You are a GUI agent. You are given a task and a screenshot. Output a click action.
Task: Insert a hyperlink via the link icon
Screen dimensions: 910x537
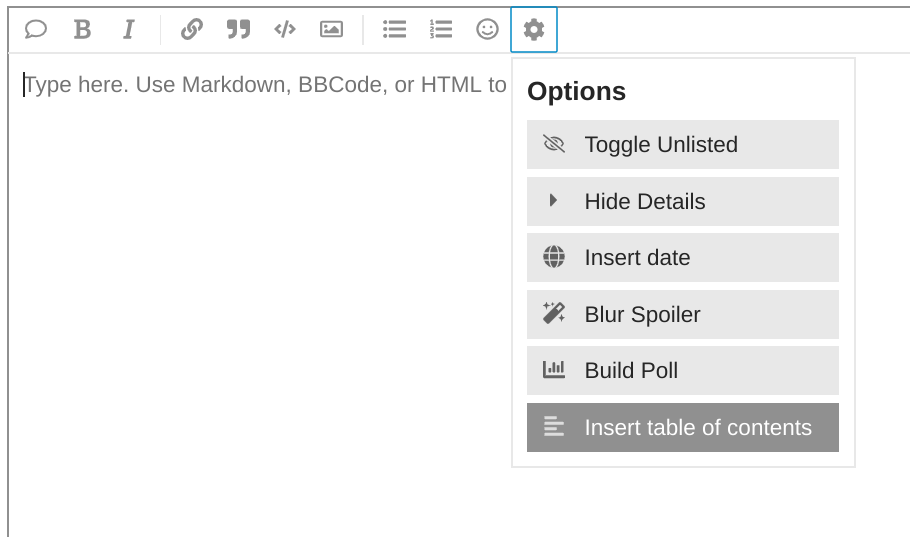click(x=192, y=30)
